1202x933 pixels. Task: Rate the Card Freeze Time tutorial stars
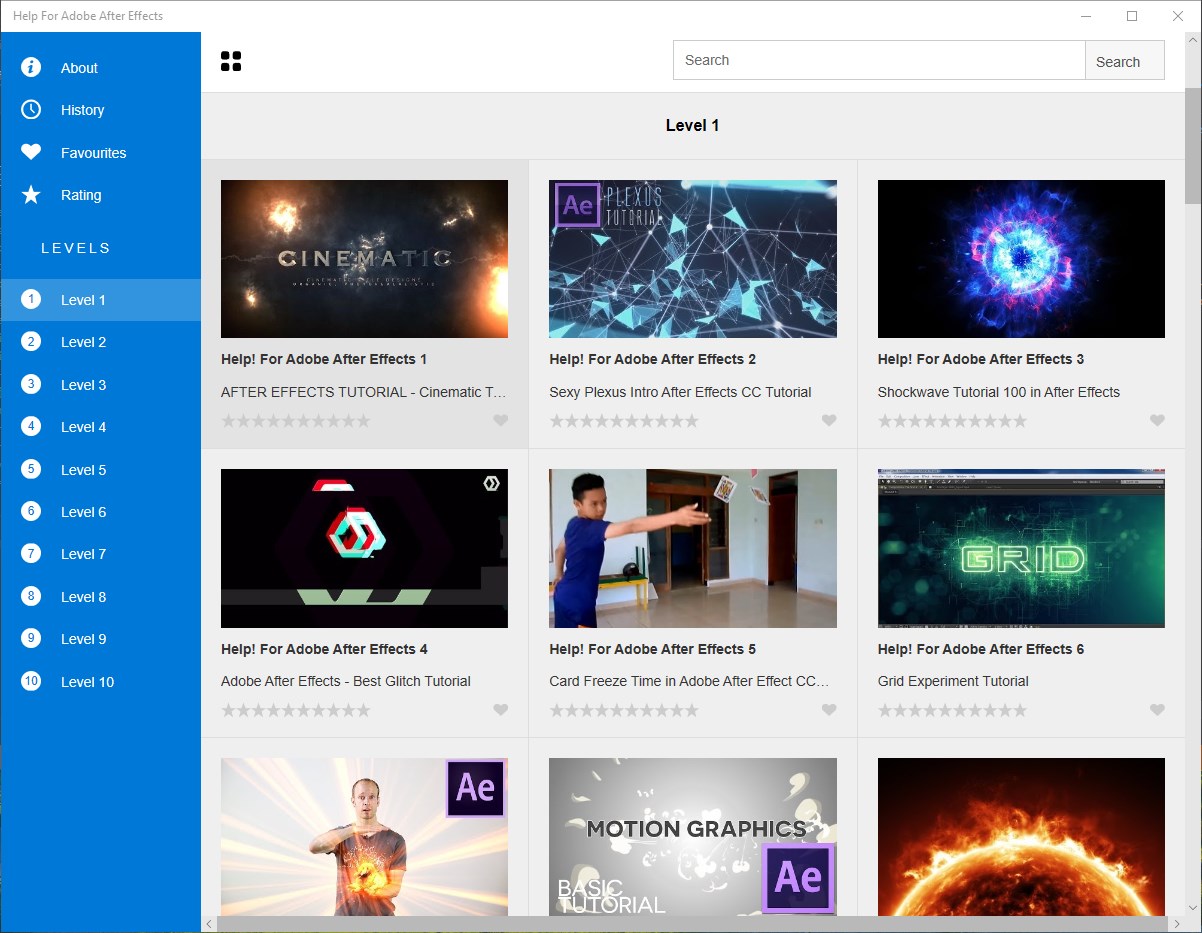(624, 710)
